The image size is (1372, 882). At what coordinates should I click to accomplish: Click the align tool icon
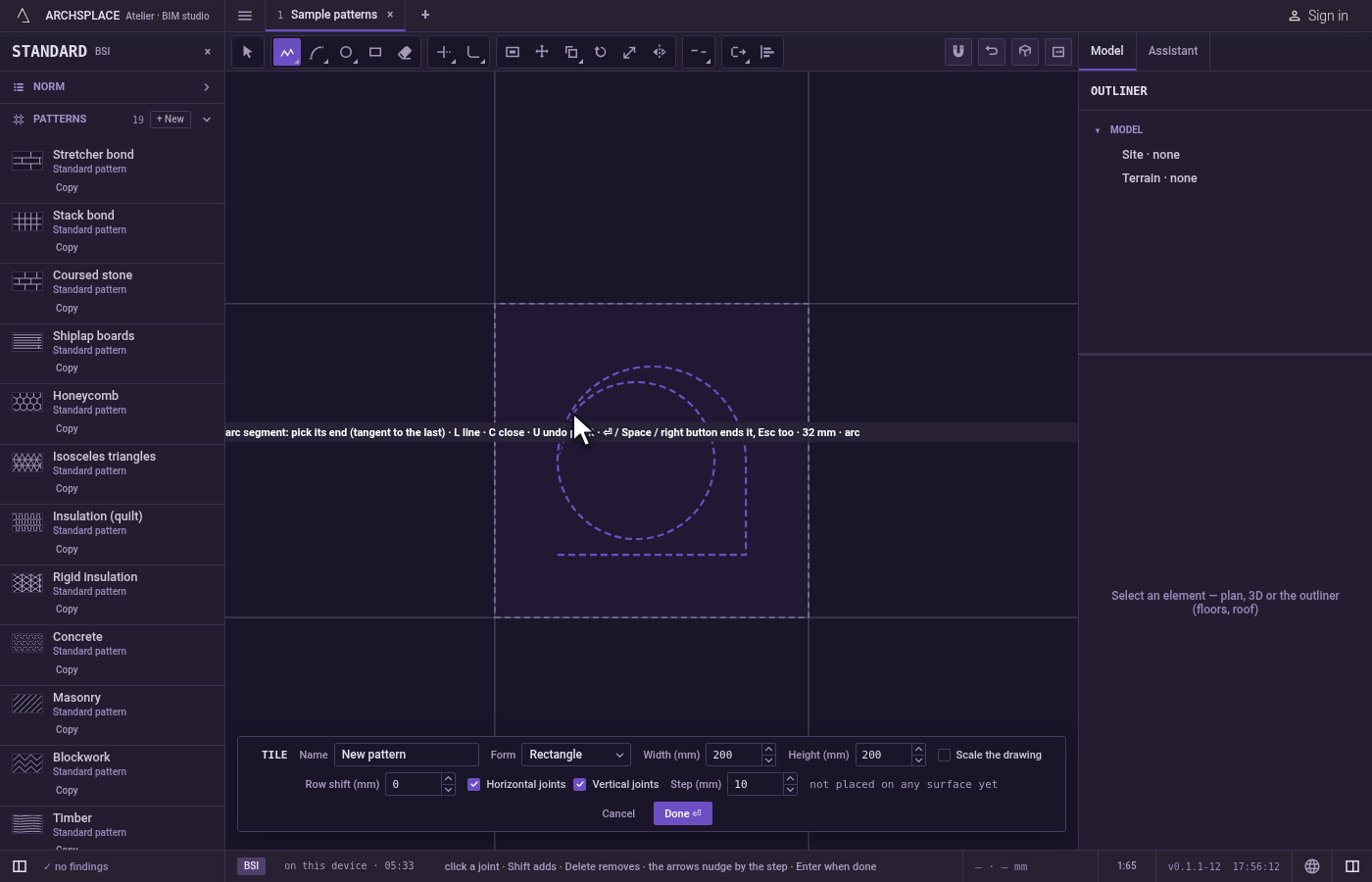(x=767, y=53)
